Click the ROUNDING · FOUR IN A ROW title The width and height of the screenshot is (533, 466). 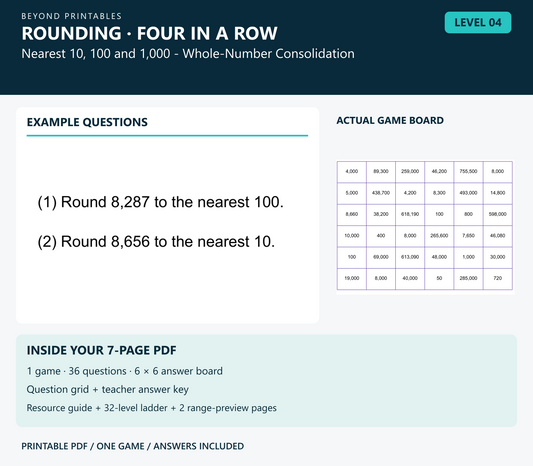pyautogui.click(x=149, y=33)
